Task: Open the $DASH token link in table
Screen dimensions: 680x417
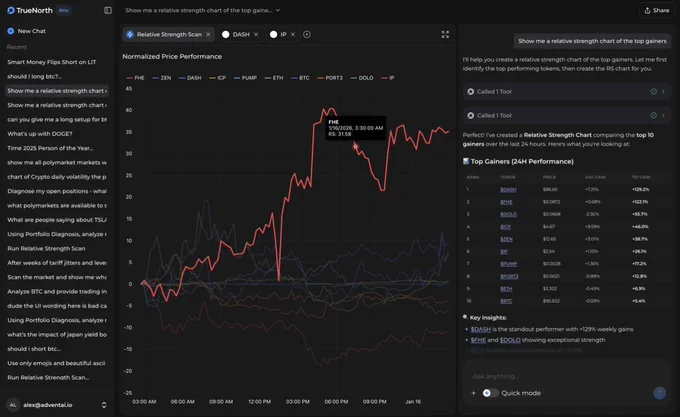Action: coord(508,189)
